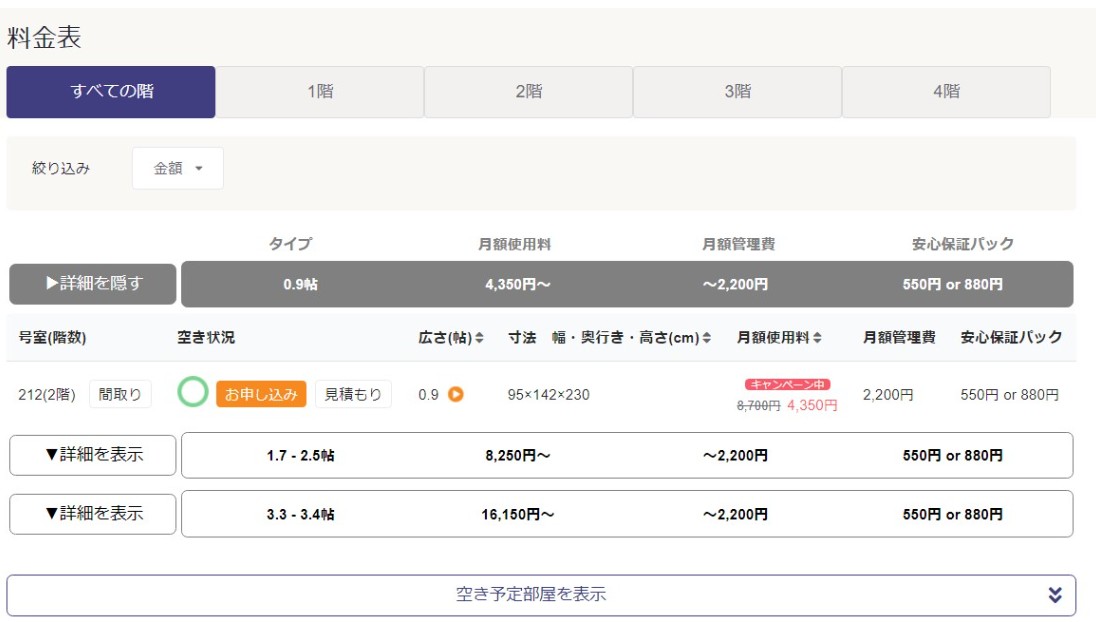The height and width of the screenshot is (622, 1096).
Task: Click the キャンペーン中 badge
Action: [x=787, y=384]
